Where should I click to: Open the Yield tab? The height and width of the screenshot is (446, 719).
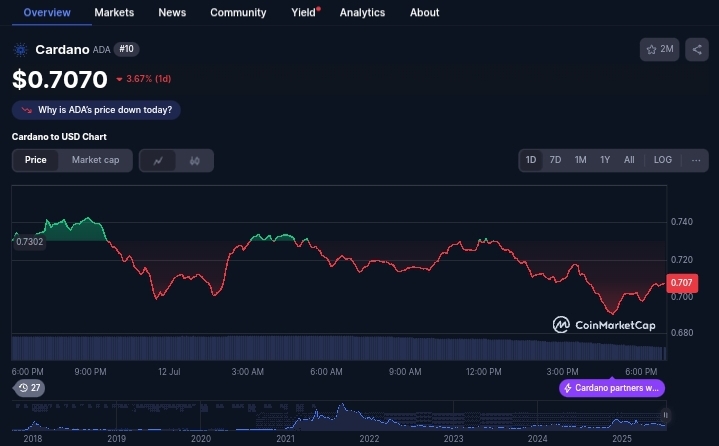click(305, 12)
